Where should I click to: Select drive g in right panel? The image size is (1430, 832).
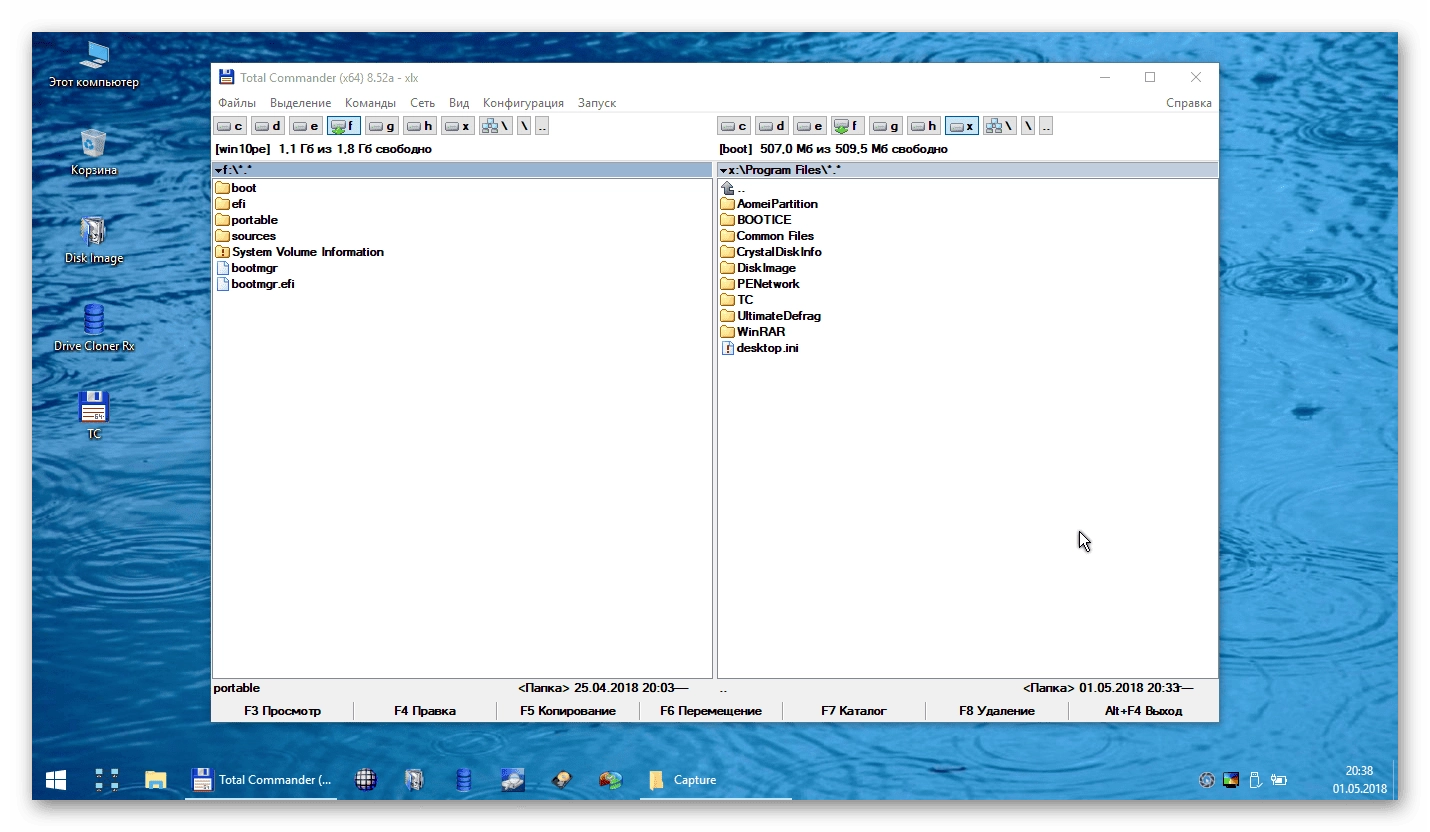886,126
